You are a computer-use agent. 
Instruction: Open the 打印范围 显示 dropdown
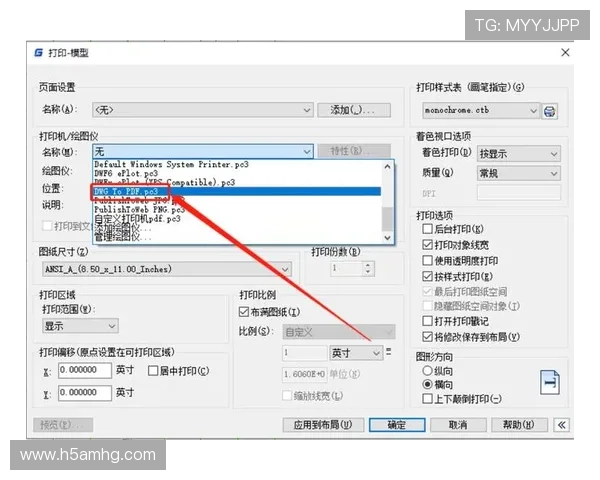80,326
